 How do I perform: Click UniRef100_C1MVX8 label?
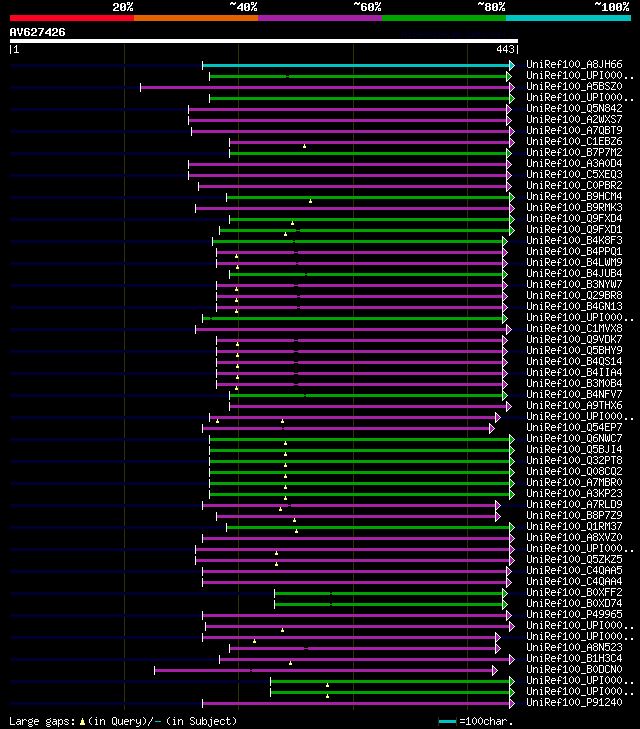pyautogui.click(x=574, y=329)
